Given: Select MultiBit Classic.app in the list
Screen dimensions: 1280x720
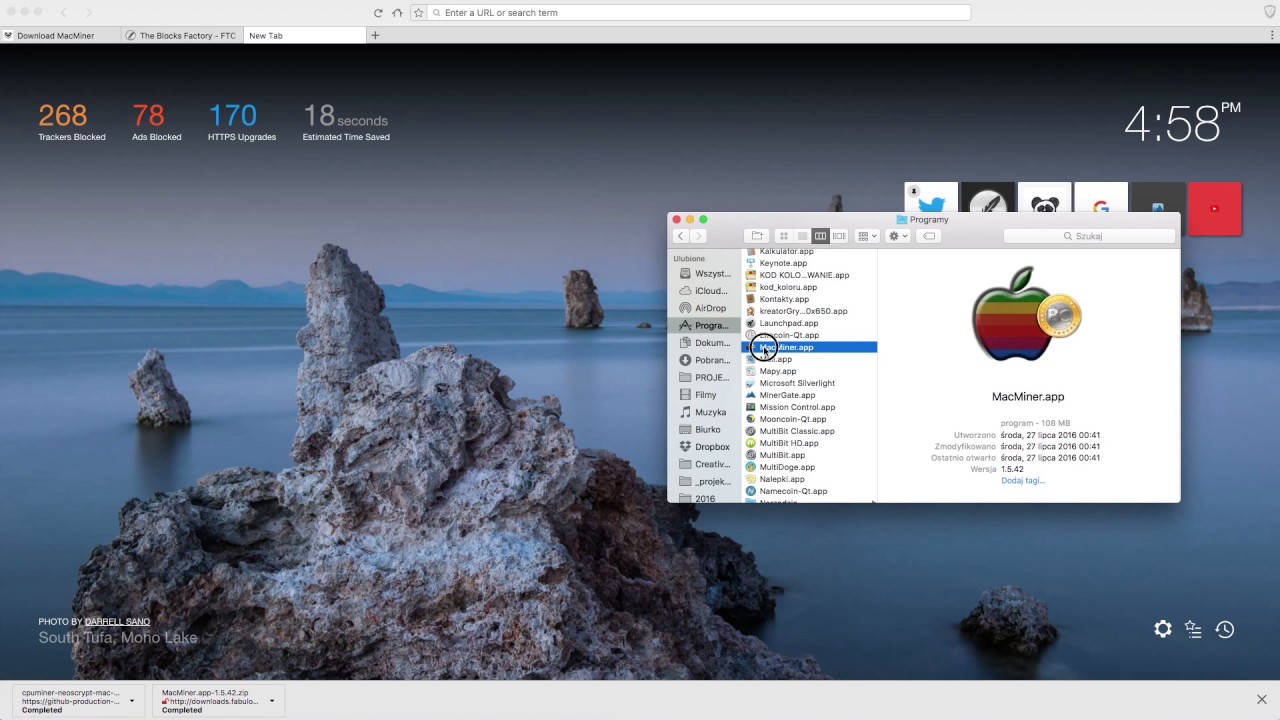Looking at the screenshot, I should 809,431.
